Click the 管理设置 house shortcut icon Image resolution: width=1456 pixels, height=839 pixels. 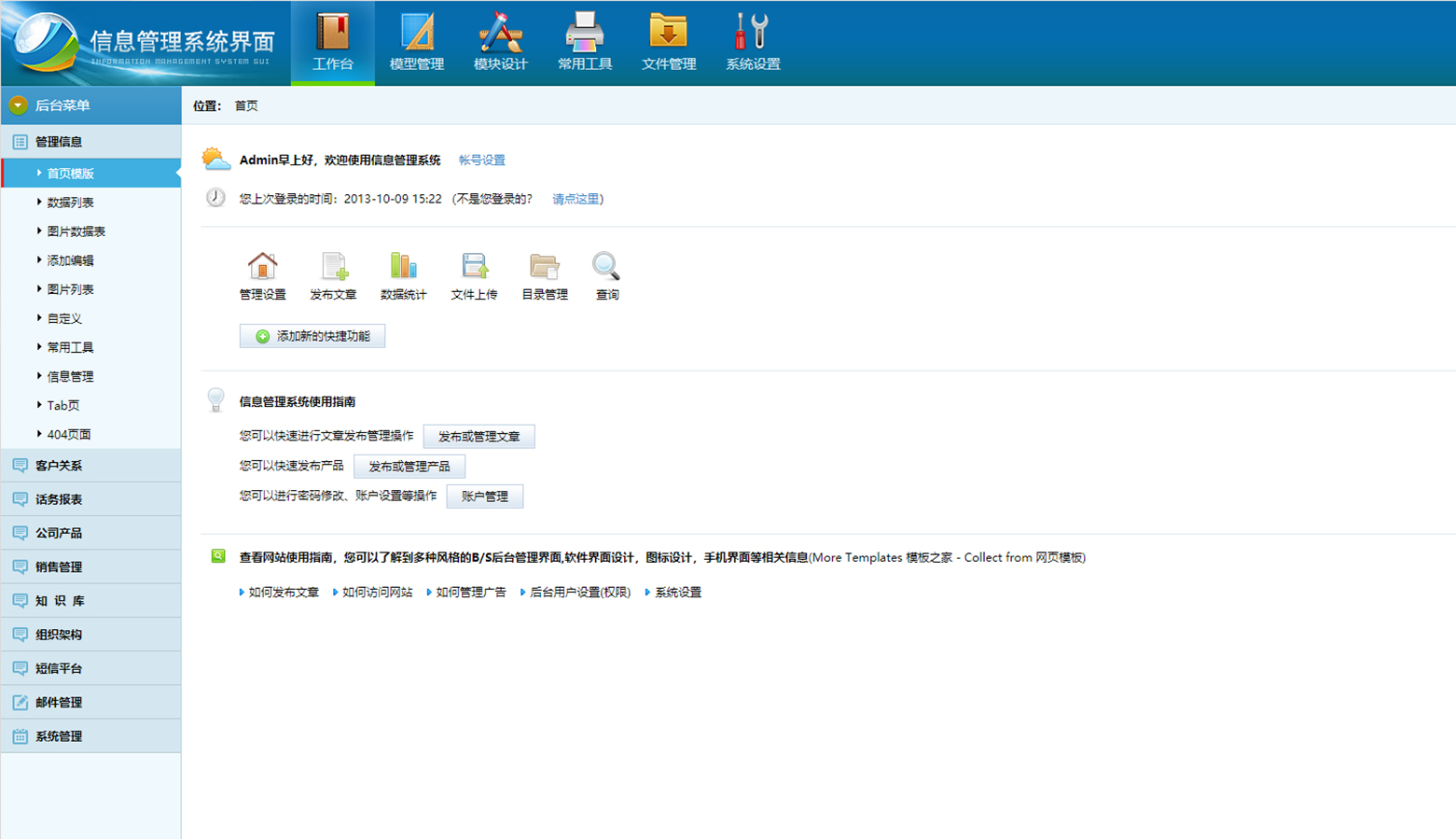tap(262, 267)
